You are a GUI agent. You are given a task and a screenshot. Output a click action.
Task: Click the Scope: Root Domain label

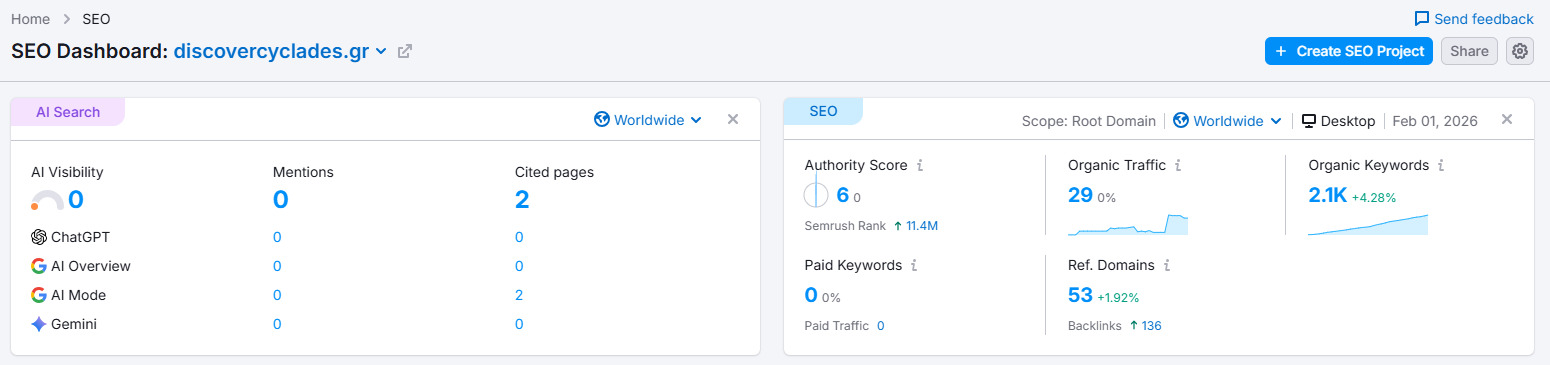pos(1088,121)
